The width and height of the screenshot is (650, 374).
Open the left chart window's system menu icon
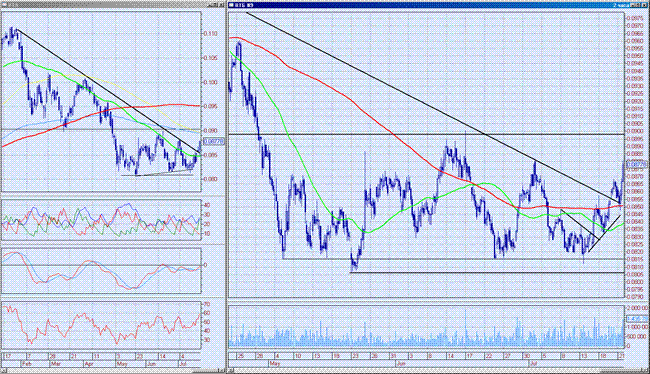(x=4, y=5)
